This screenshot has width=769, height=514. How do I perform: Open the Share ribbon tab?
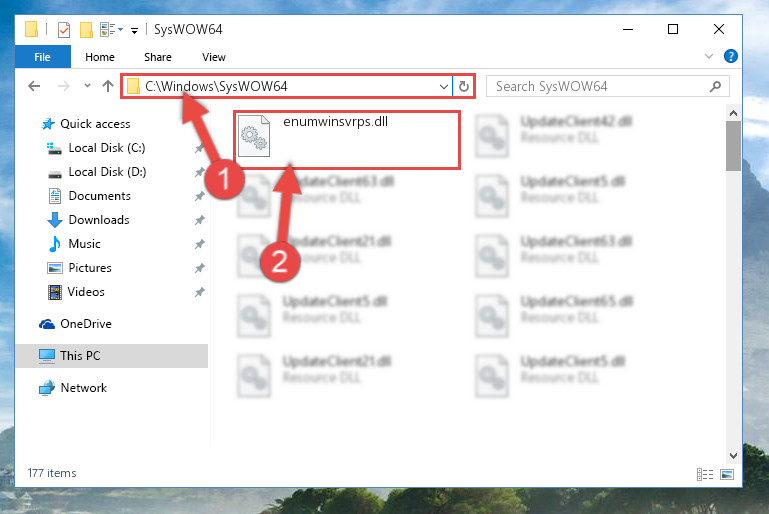[157, 57]
